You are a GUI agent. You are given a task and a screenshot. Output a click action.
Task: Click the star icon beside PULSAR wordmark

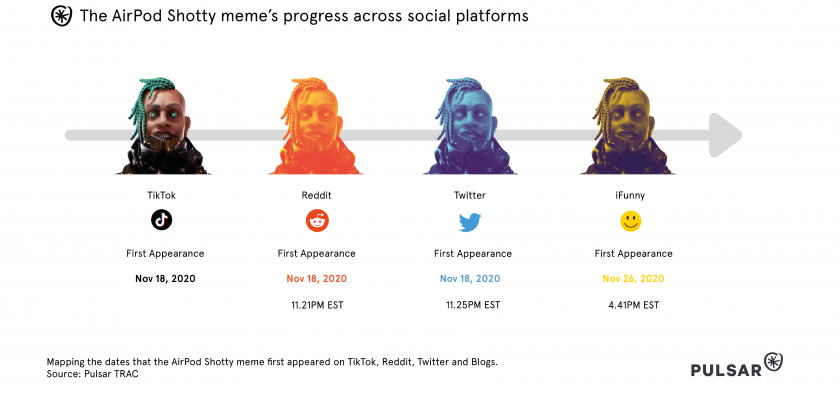pos(773,361)
